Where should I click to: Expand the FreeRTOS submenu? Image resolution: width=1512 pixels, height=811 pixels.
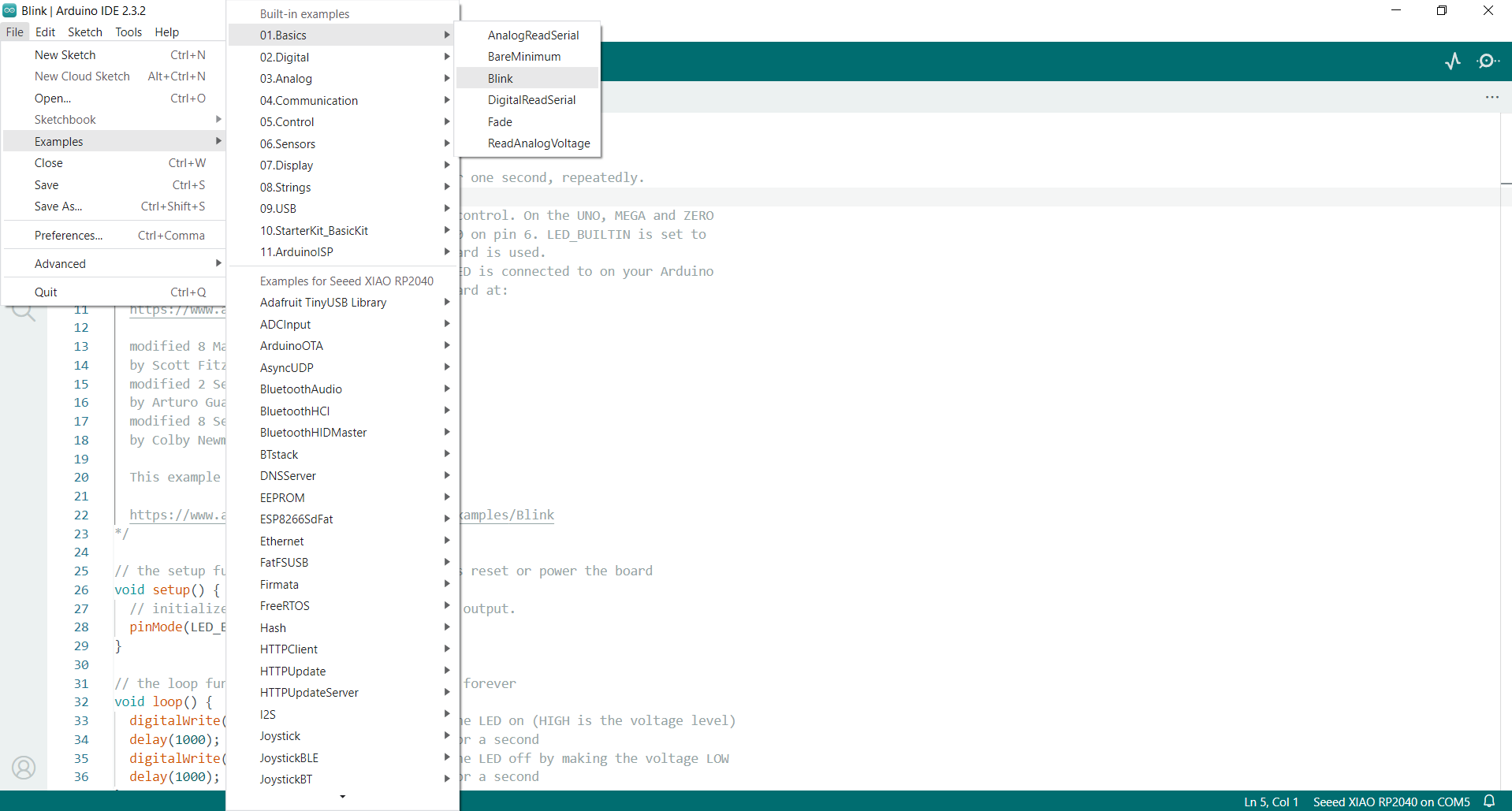point(343,606)
